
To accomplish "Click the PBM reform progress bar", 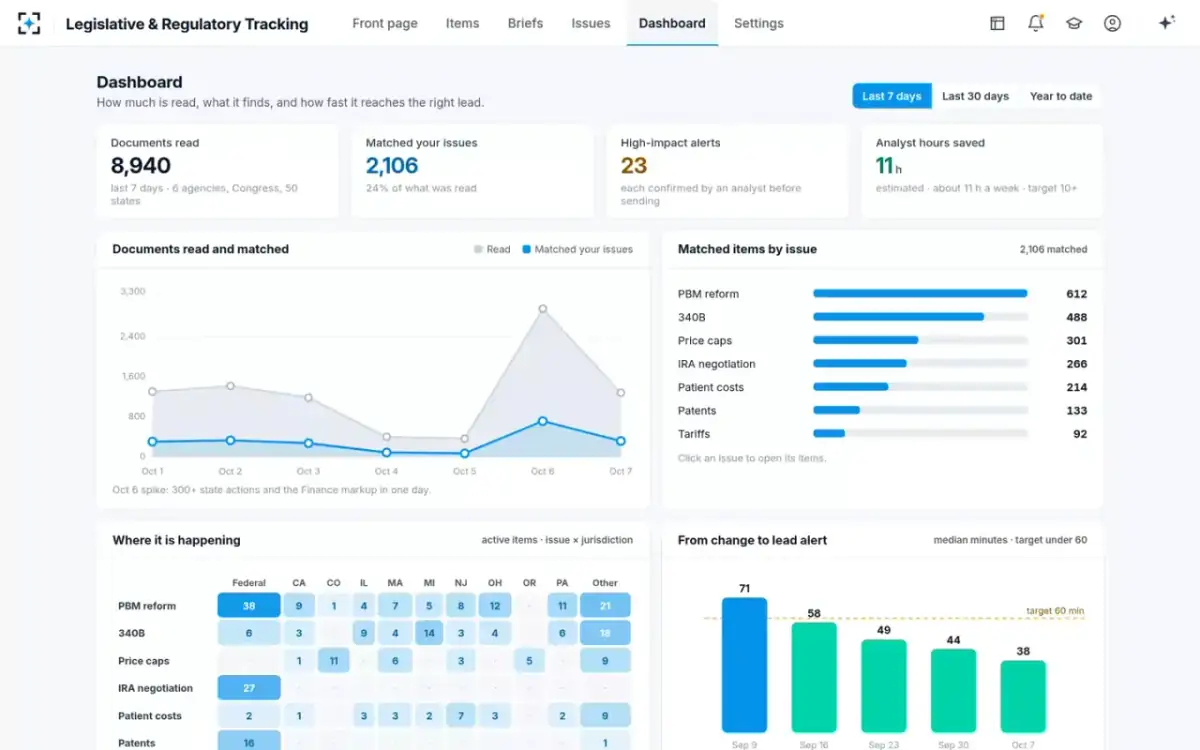I will click(x=920, y=294).
